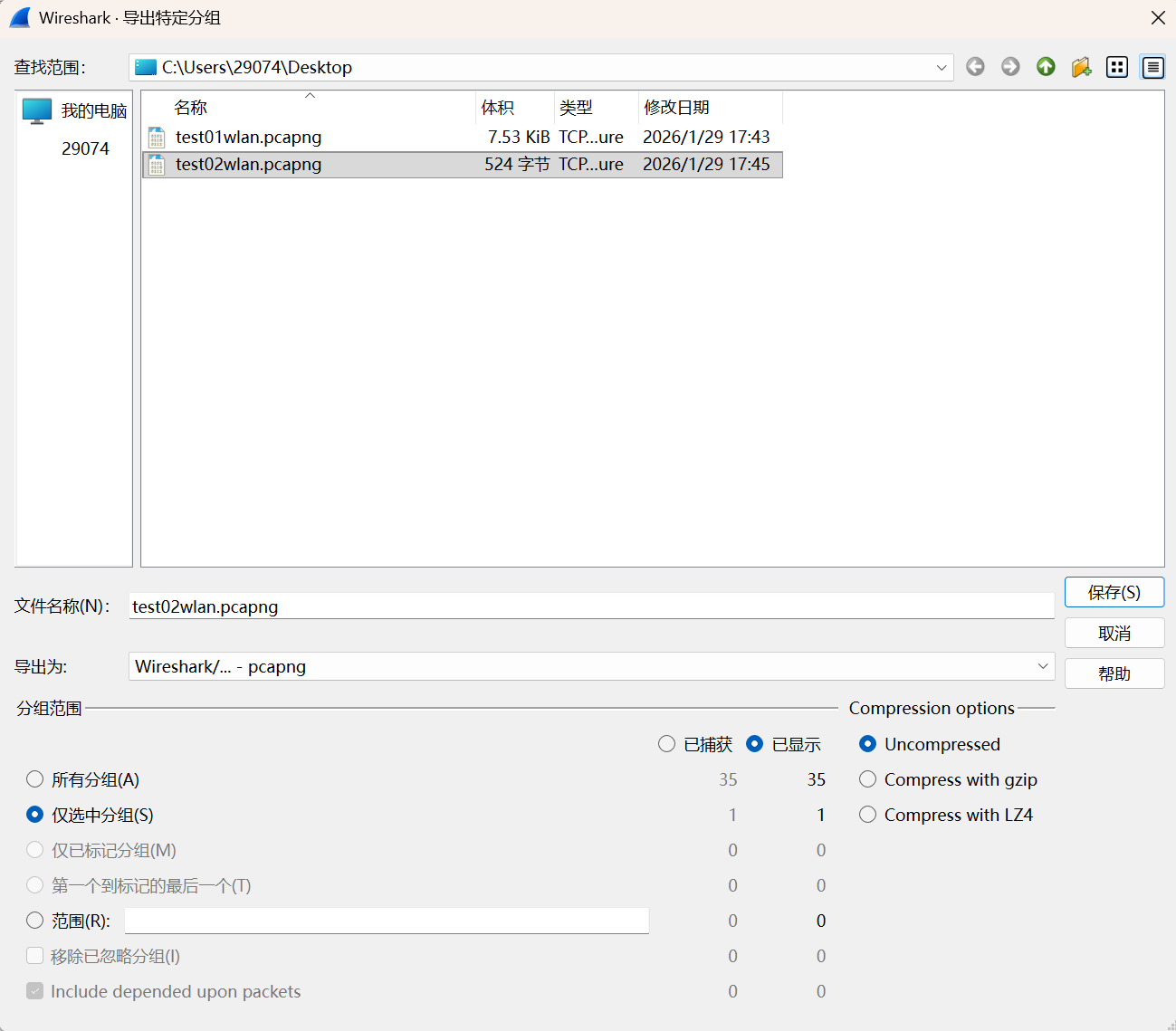Click the date 2026/1/29 17:45
Viewport: 1176px width, 1031px height.
tap(706, 165)
